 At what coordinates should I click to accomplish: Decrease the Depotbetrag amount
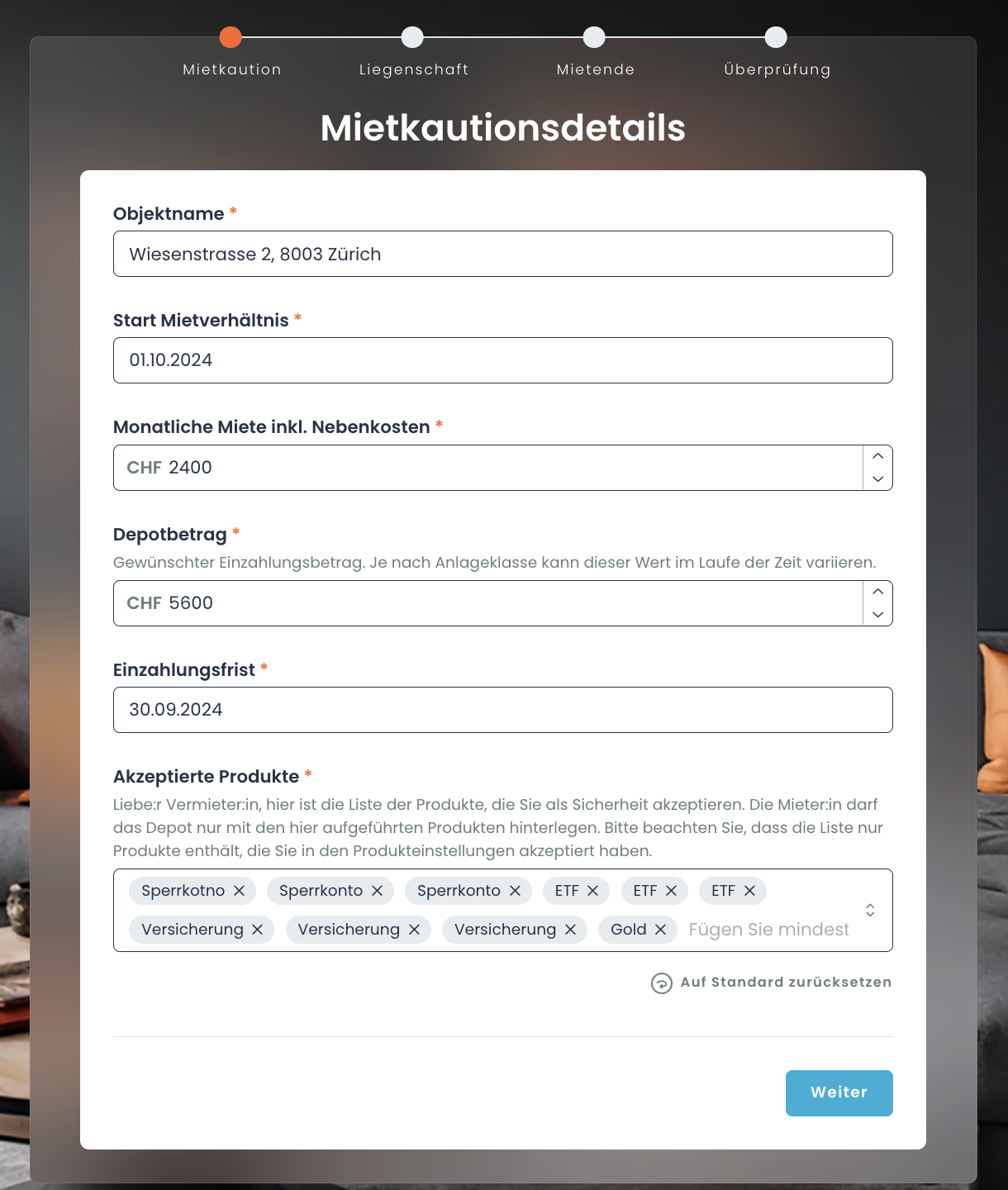click(x=877, y=615)
